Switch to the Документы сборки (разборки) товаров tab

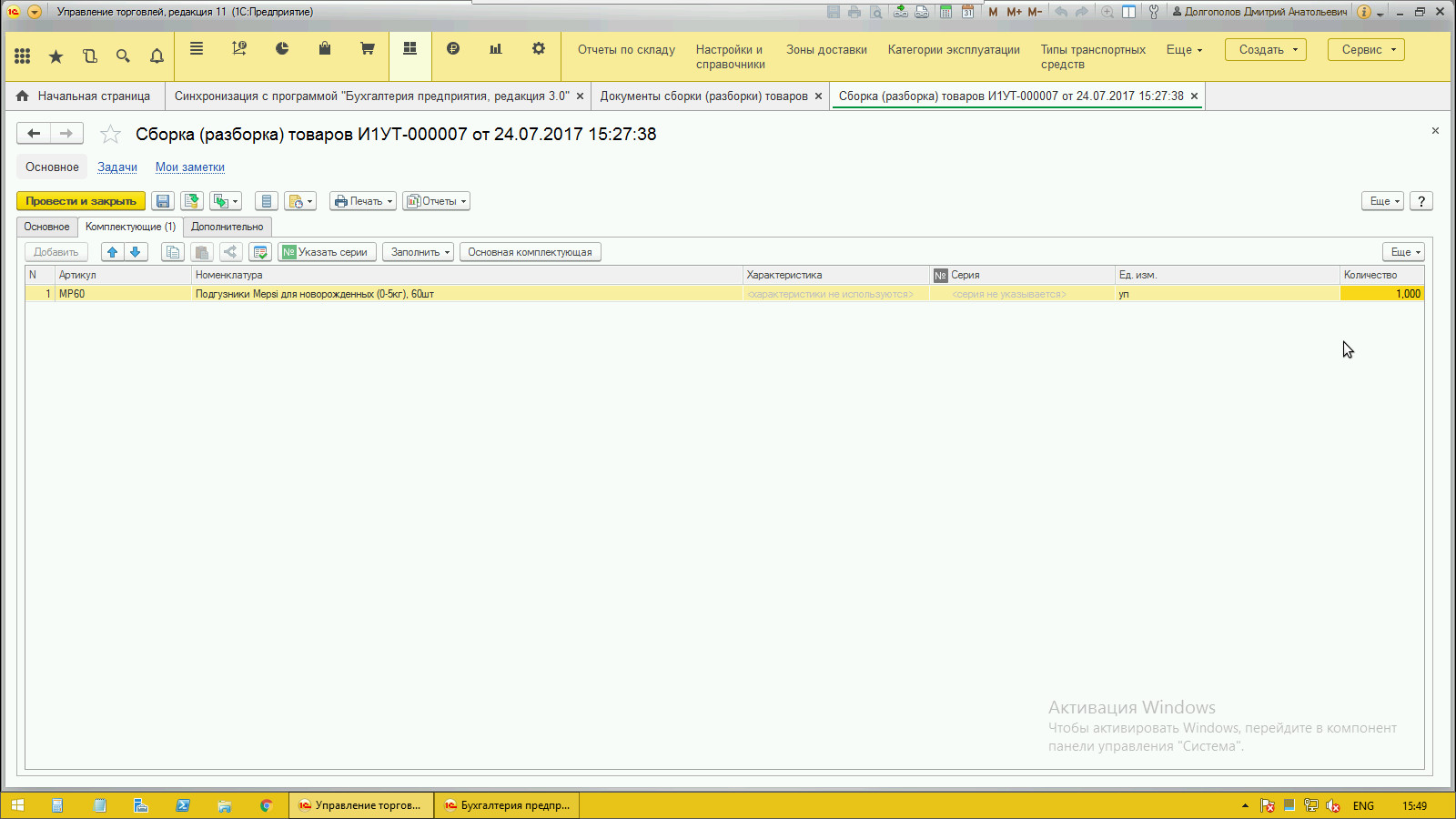pyautogui.click(x=703, y=96)
